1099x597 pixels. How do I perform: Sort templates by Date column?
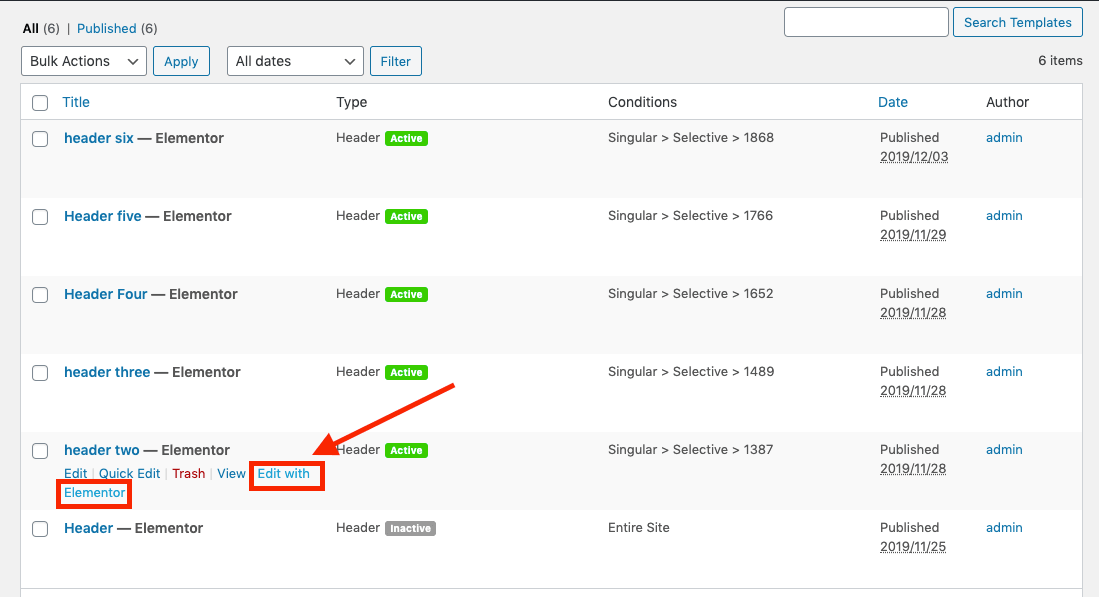pyautogui.click(x=892, y=102)
